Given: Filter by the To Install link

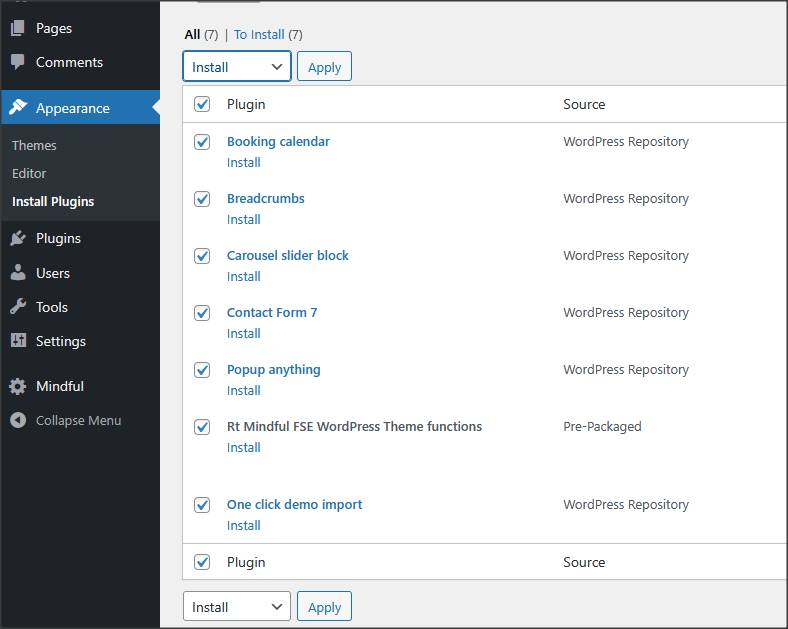Looking at the screenshot, I should coord(259,34).
